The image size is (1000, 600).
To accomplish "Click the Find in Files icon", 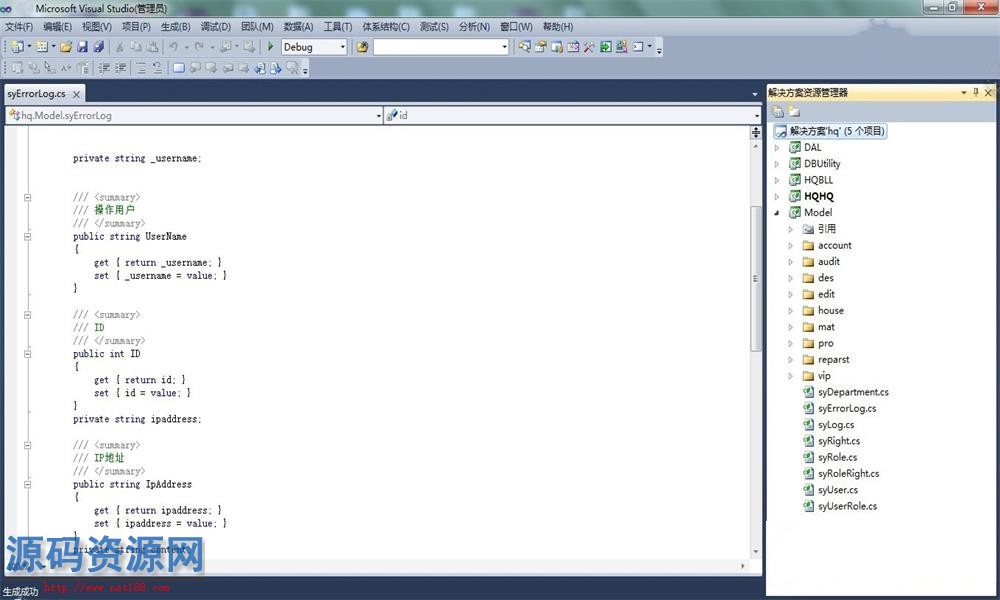I will tap(362, 47).
